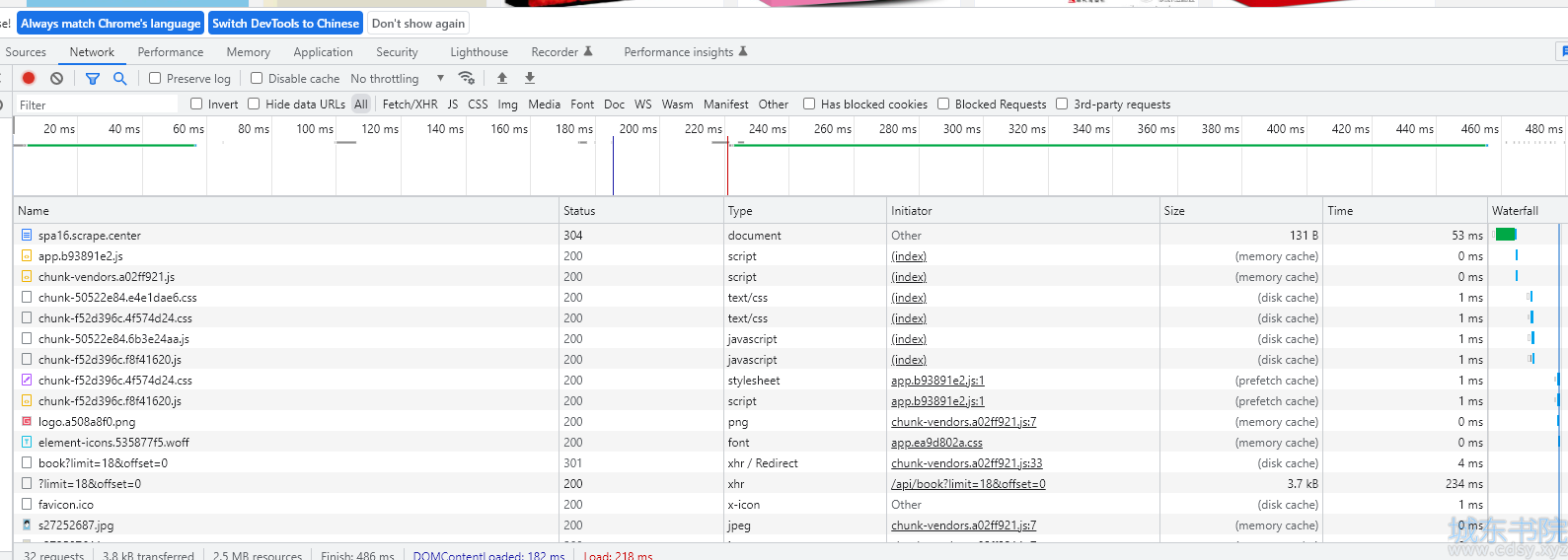The height and width of the screenshot is (560, 1568).
Task: Filter by Img requests
Action: (x=508, y=104)
